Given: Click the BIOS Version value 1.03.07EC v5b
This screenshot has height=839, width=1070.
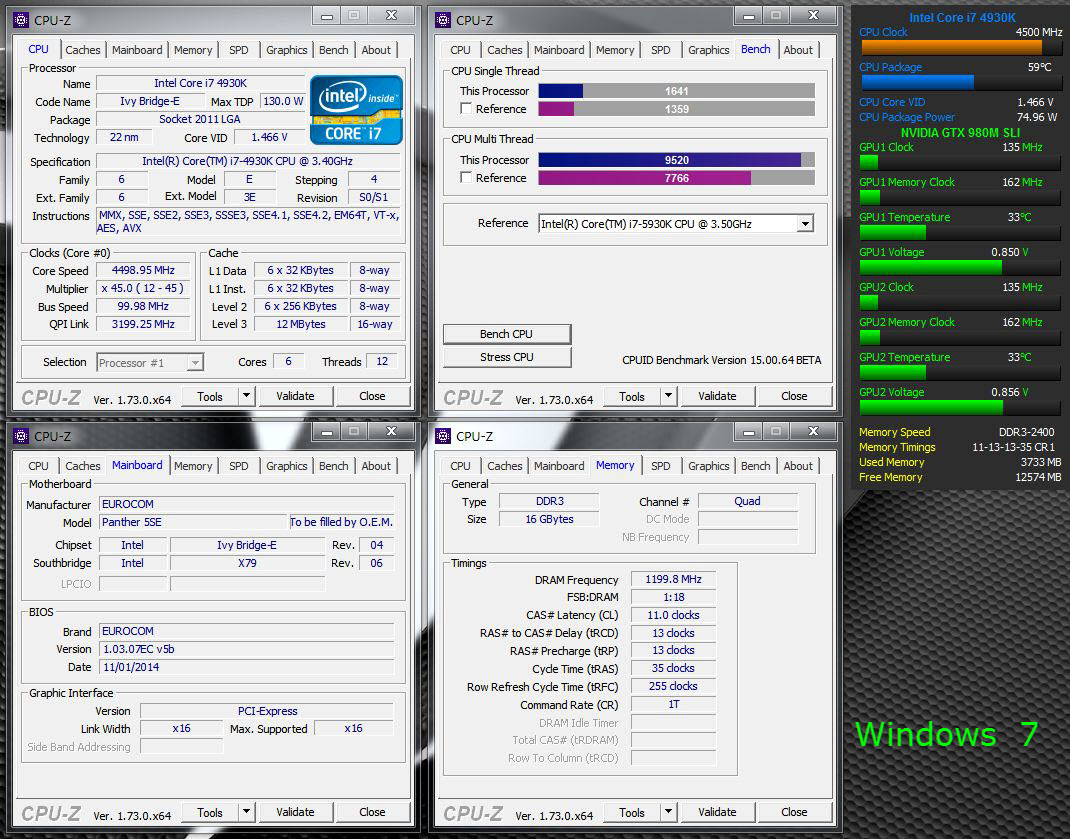Looking at the screenshot, I should click(246, 649).
